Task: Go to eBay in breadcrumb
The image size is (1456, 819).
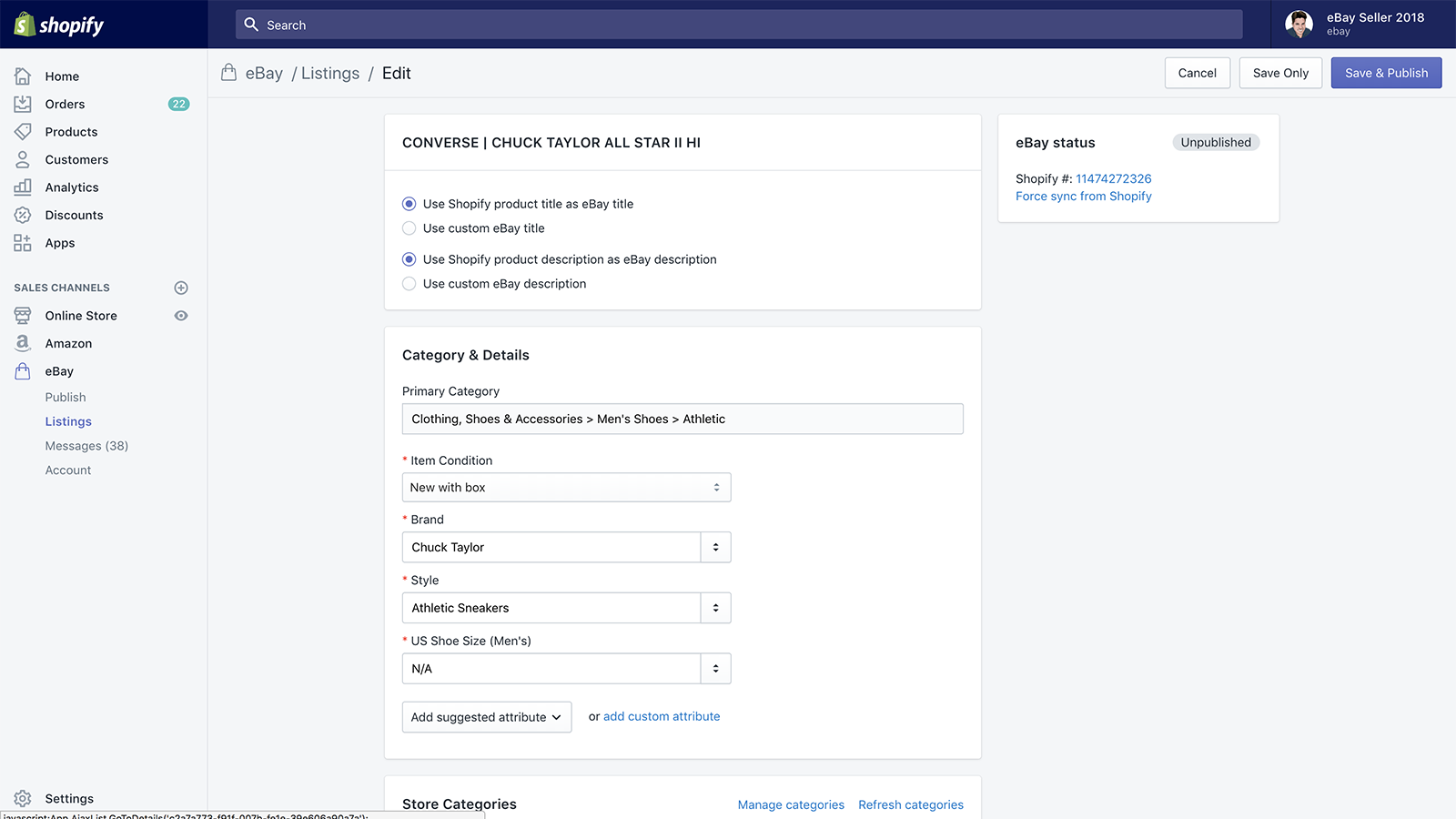Action: pos(264,73)
